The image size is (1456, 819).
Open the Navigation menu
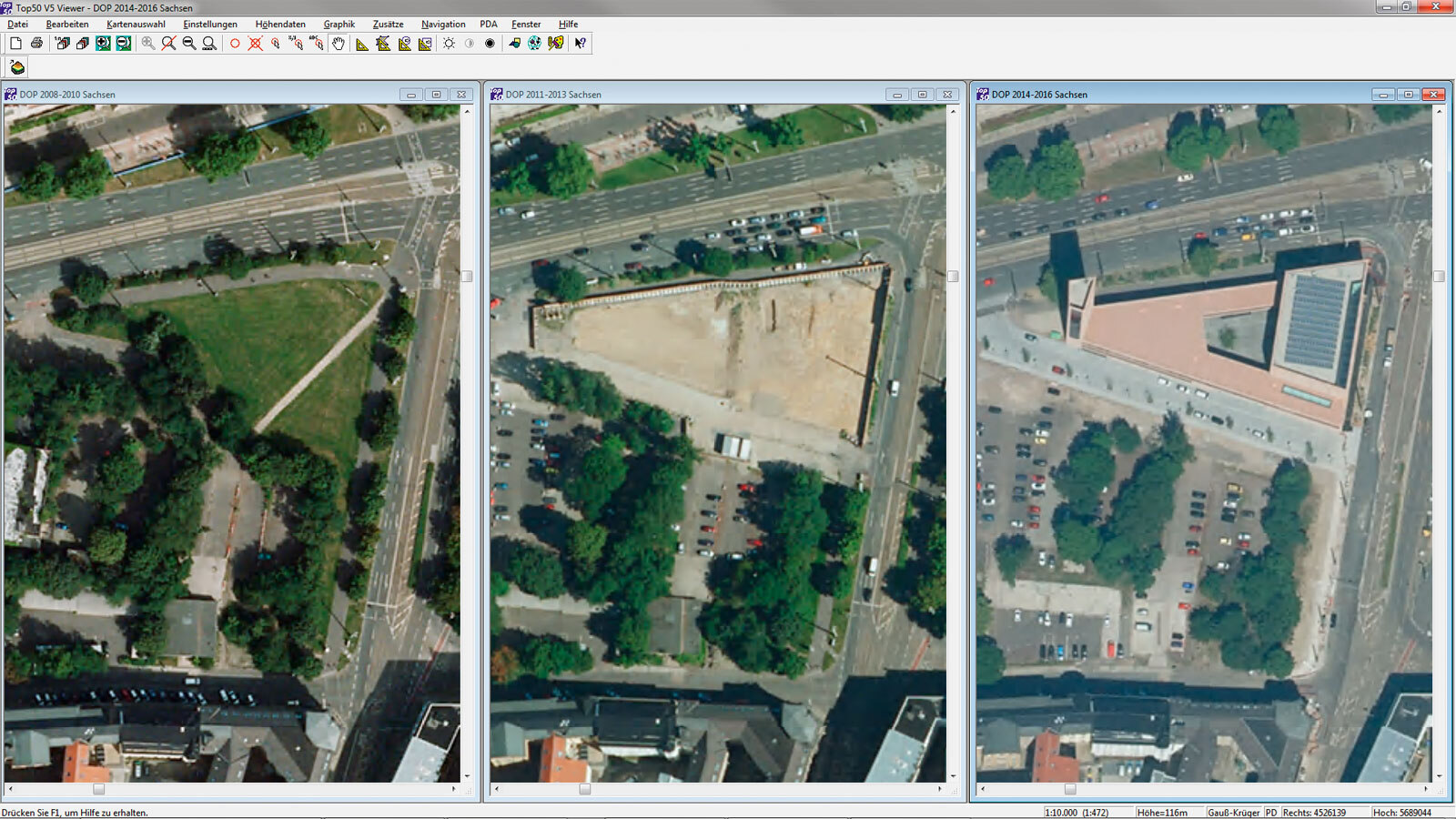(x=443, y=24)
